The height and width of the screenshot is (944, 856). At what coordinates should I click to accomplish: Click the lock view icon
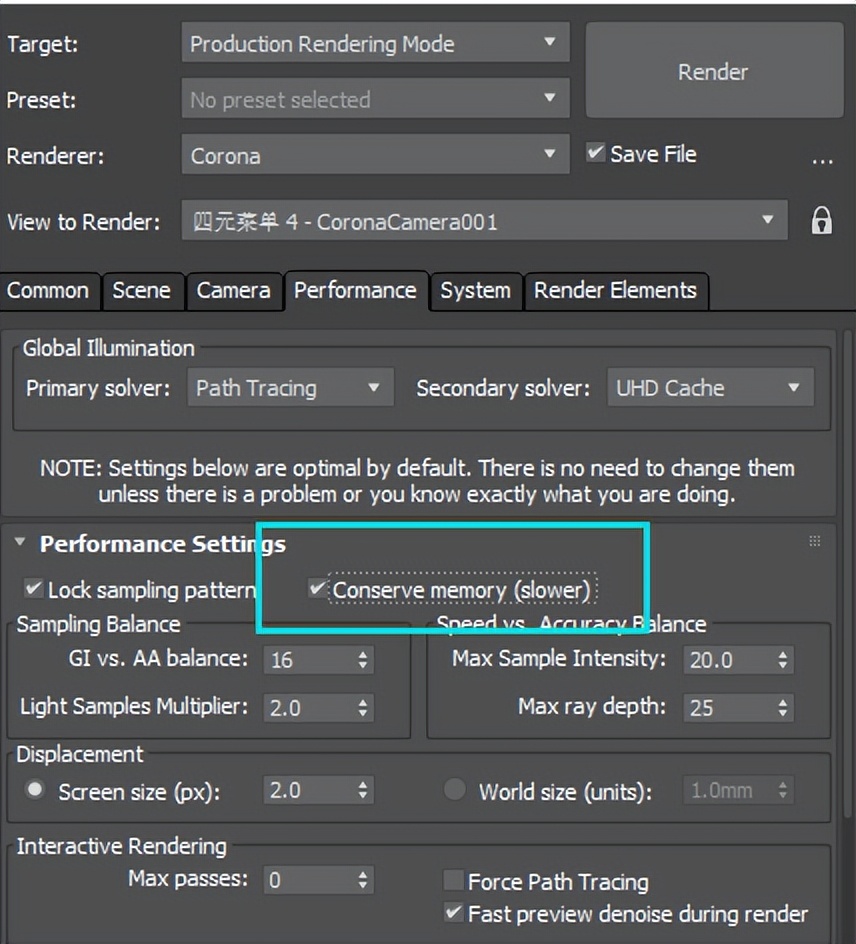[x=822, y=220]
